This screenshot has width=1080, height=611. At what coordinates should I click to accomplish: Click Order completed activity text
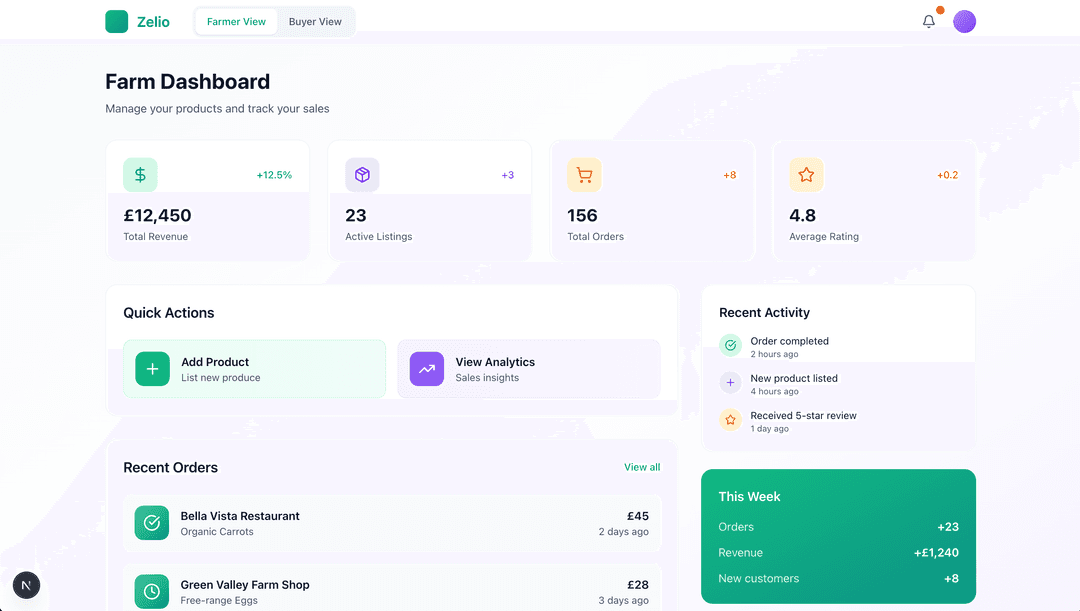(789, 341)
